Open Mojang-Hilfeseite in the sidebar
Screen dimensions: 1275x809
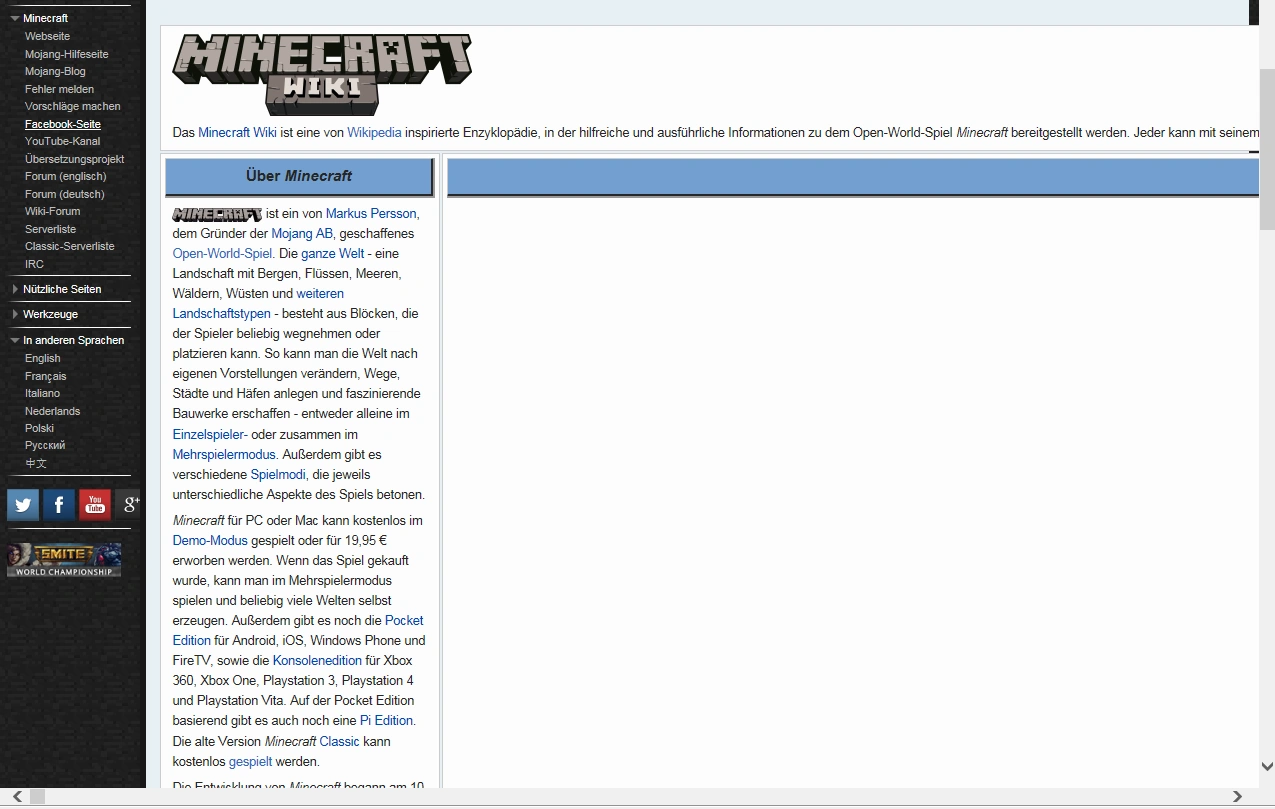click(x=67, y=54)
